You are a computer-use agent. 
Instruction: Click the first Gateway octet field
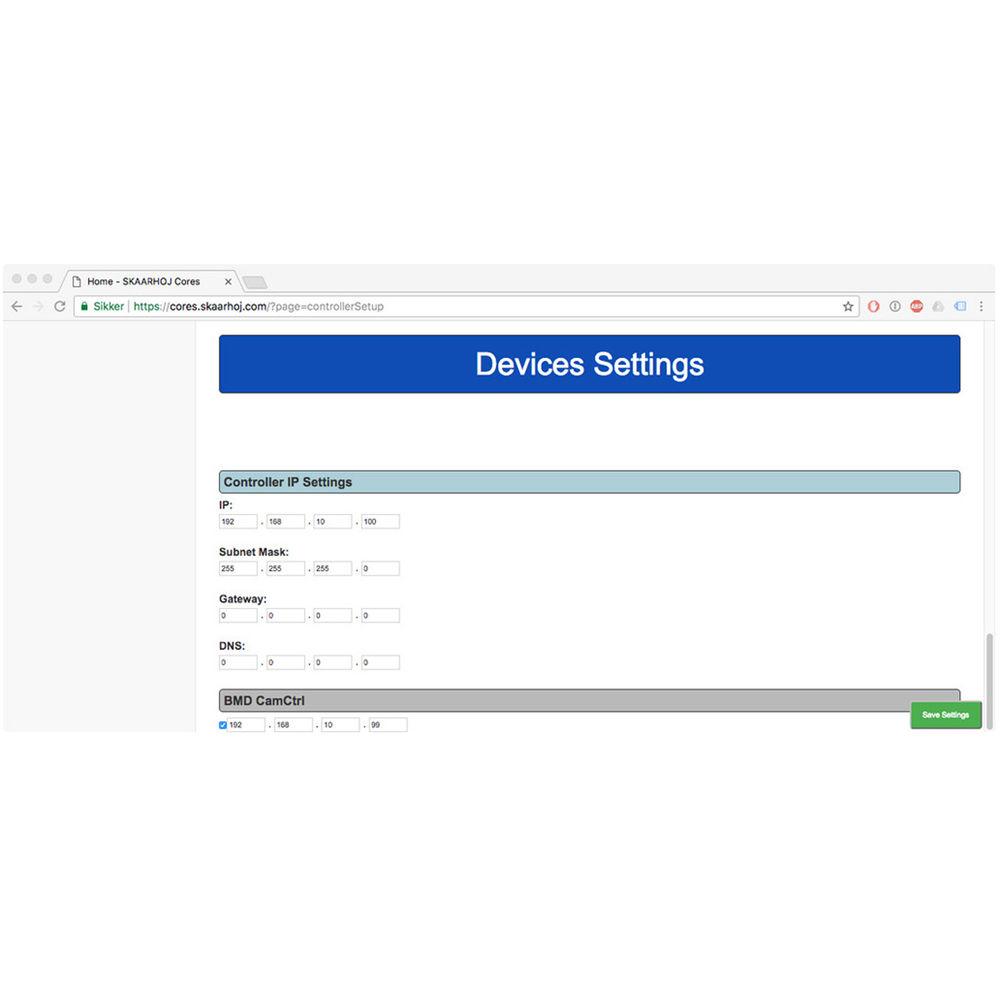pos(238,615)
